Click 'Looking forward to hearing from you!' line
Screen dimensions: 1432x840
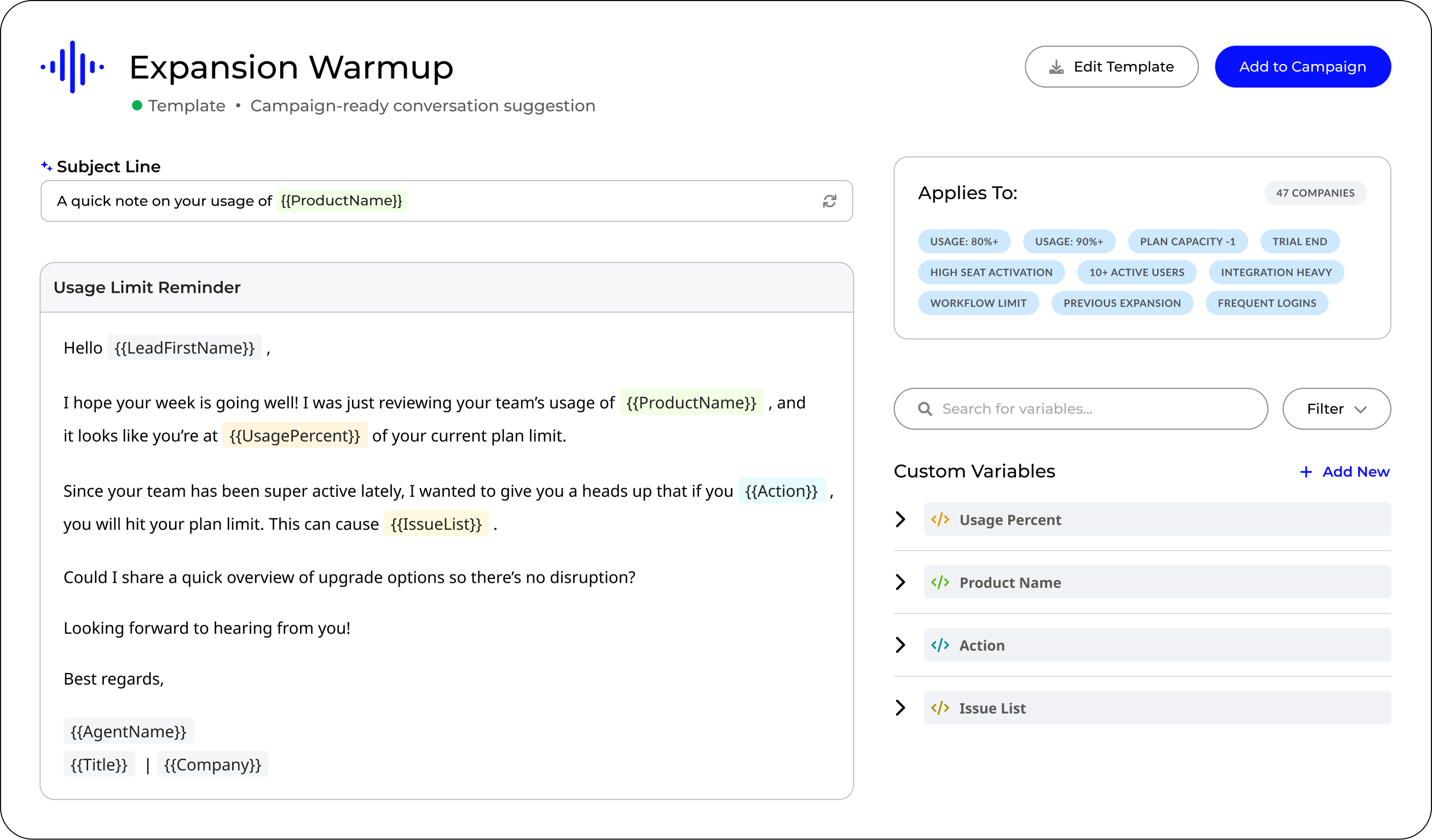207,628
